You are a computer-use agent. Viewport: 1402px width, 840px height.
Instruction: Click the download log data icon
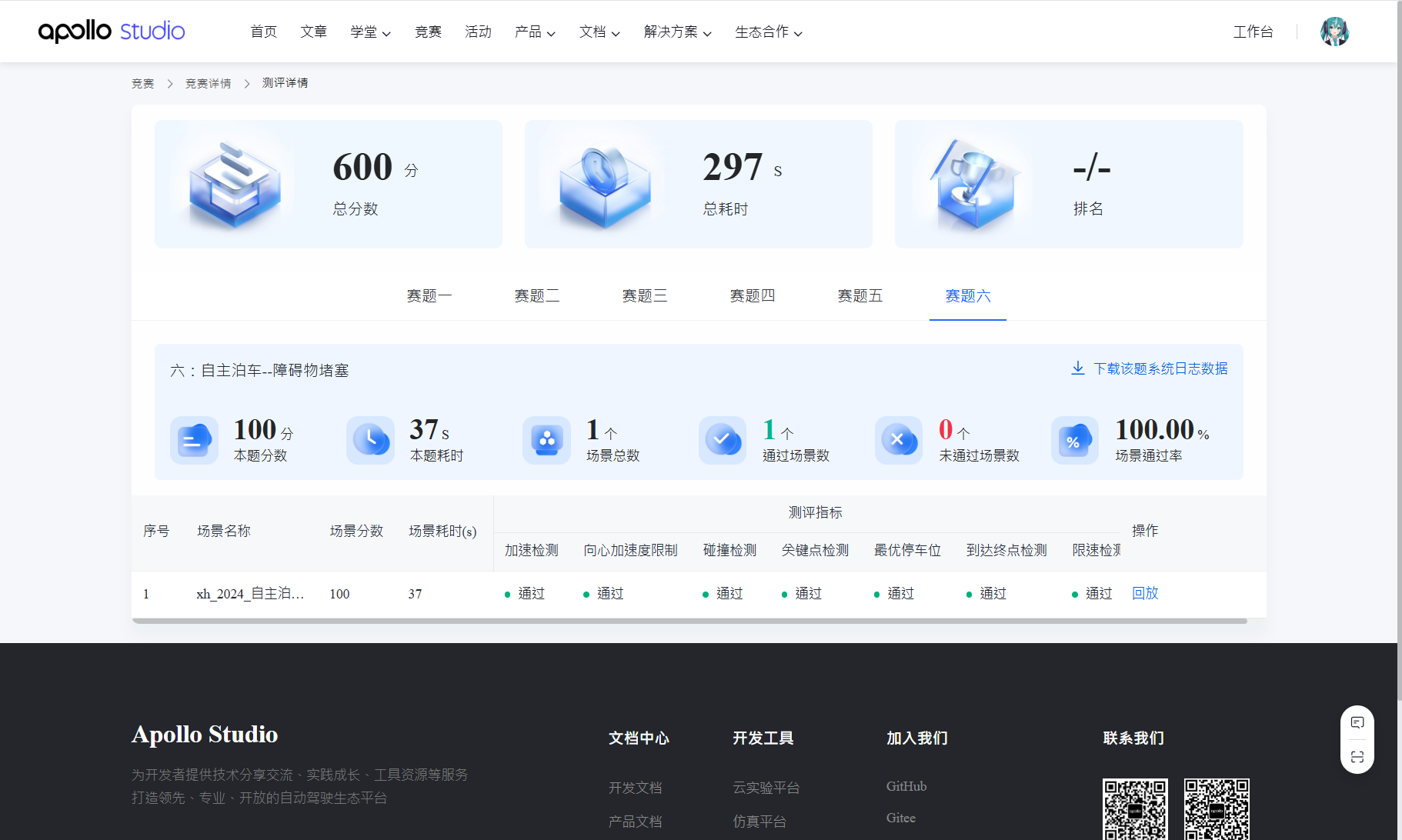(1078, 368)
